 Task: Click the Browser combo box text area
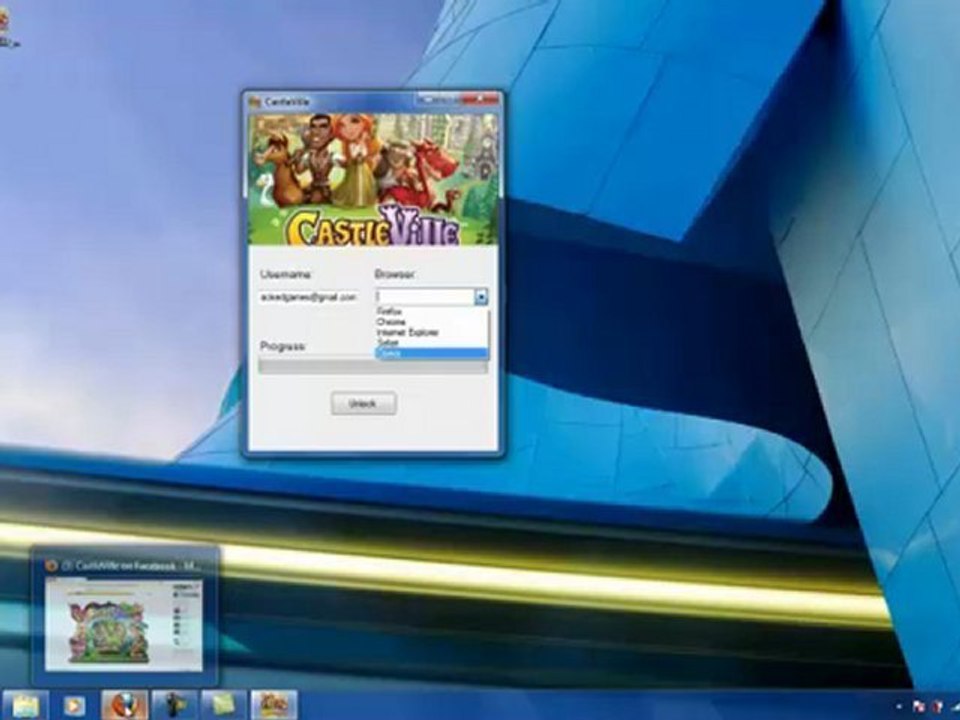click(425, 297)
